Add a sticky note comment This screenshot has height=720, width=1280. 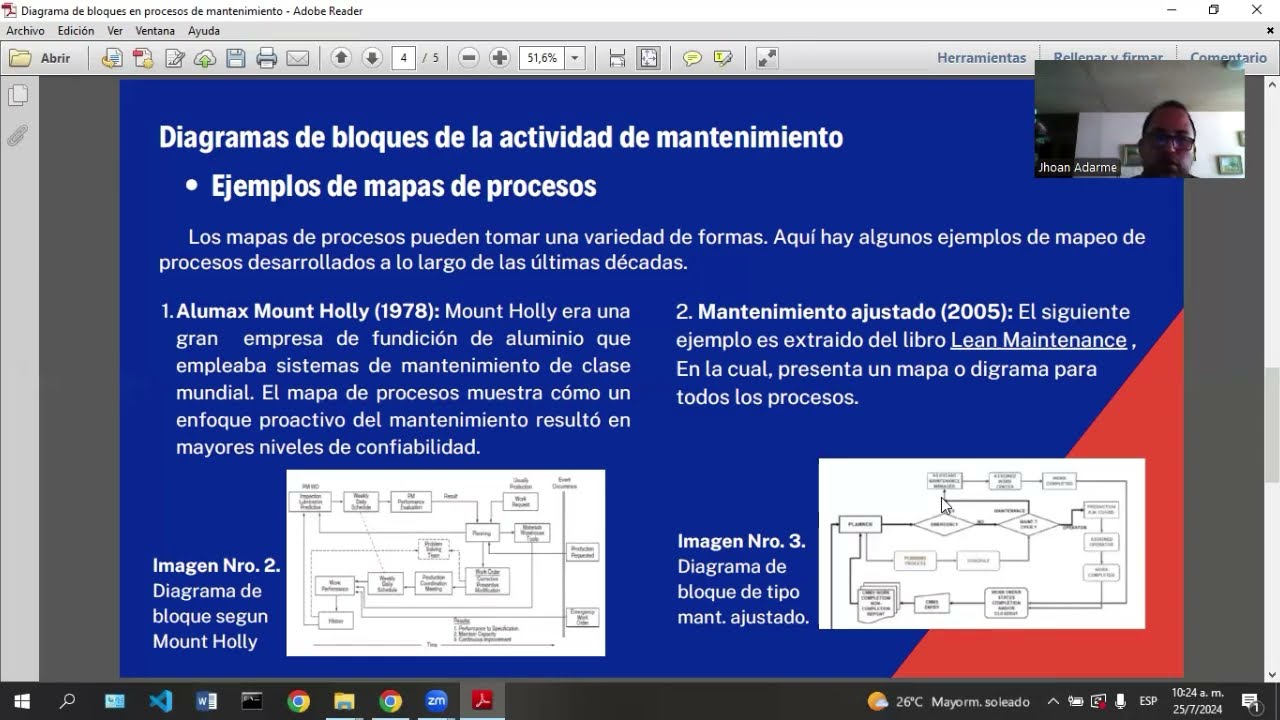[692, 58]
